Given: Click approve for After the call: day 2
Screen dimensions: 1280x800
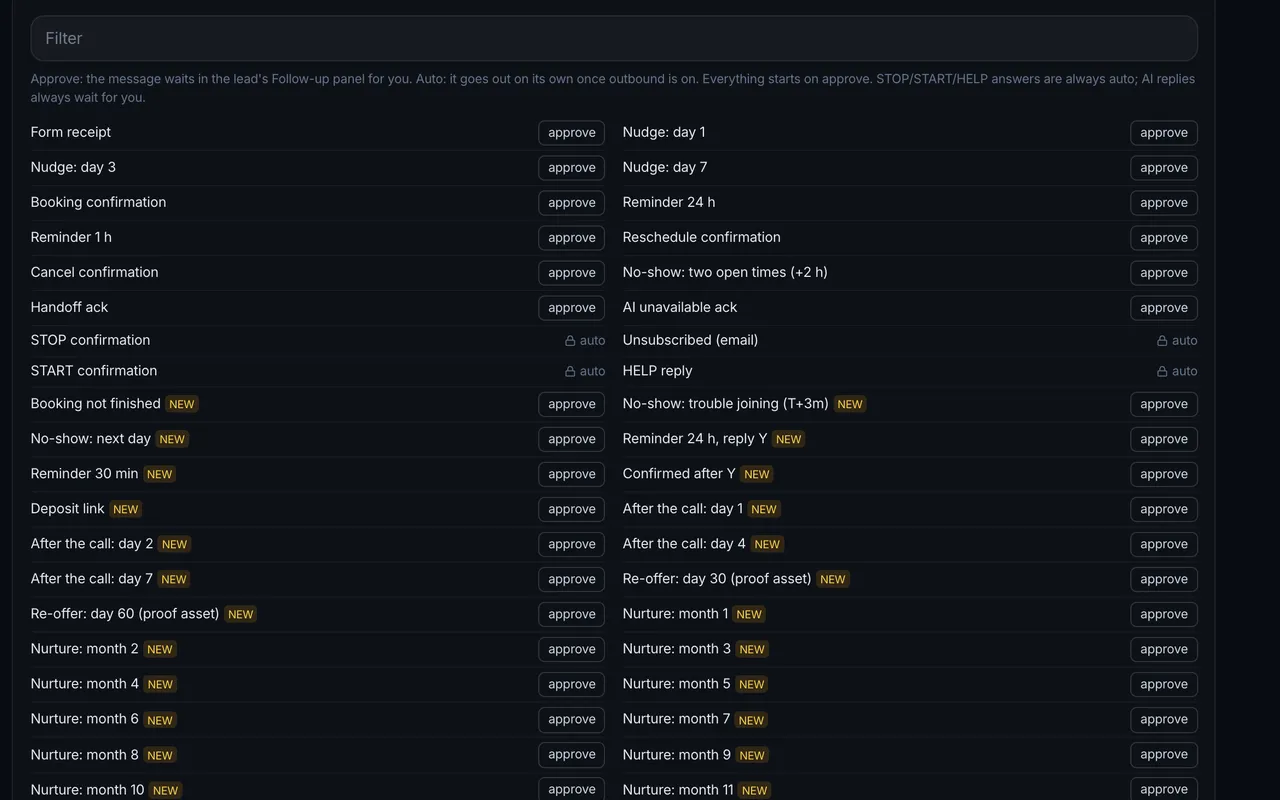Looking at the screenshot, I should (572, 544).
